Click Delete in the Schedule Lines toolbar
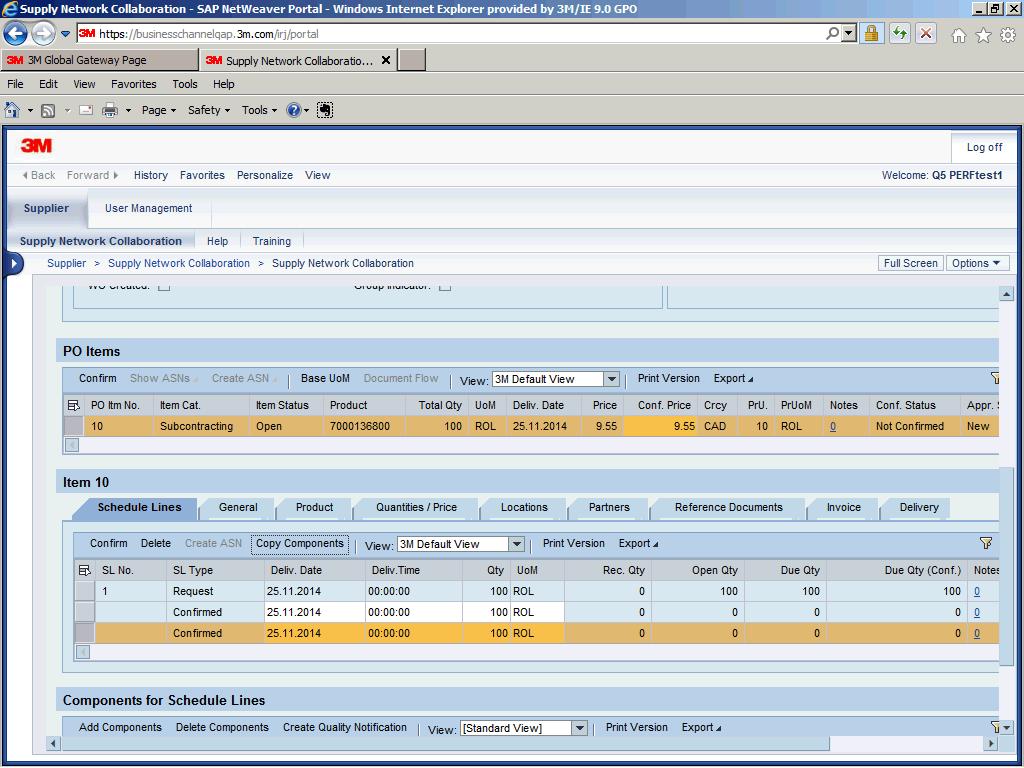The width and height of the screenshot is (1024, 768). click(155, 543)
